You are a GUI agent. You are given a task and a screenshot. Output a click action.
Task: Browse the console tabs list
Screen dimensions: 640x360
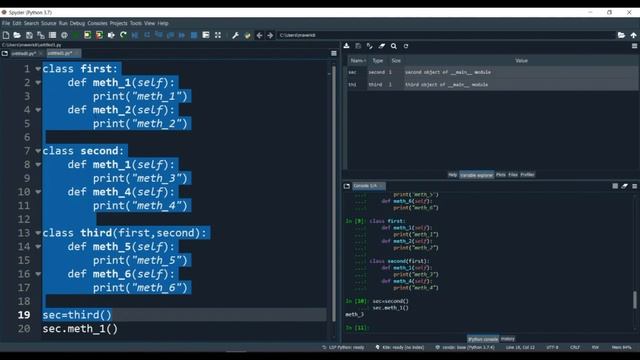347,186
